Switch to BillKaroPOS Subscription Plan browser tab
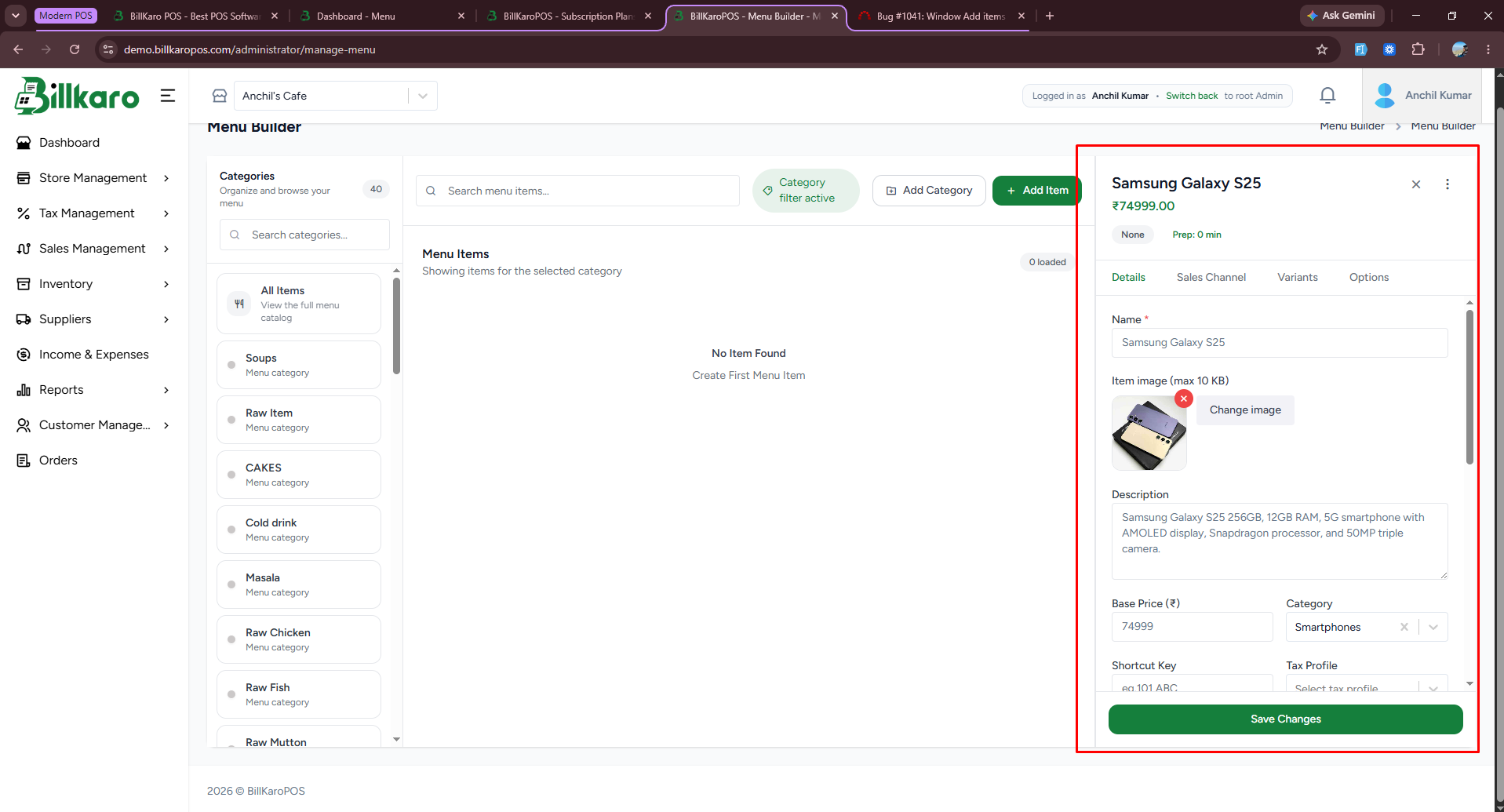 pos(569,16)
